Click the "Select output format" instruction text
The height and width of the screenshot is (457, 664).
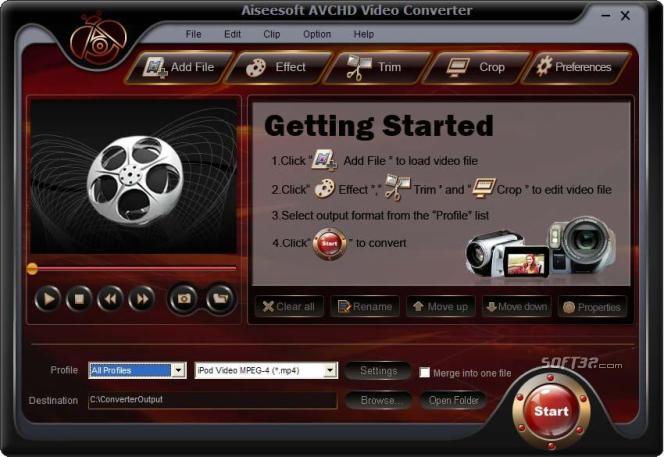click(x=380, y=216)
